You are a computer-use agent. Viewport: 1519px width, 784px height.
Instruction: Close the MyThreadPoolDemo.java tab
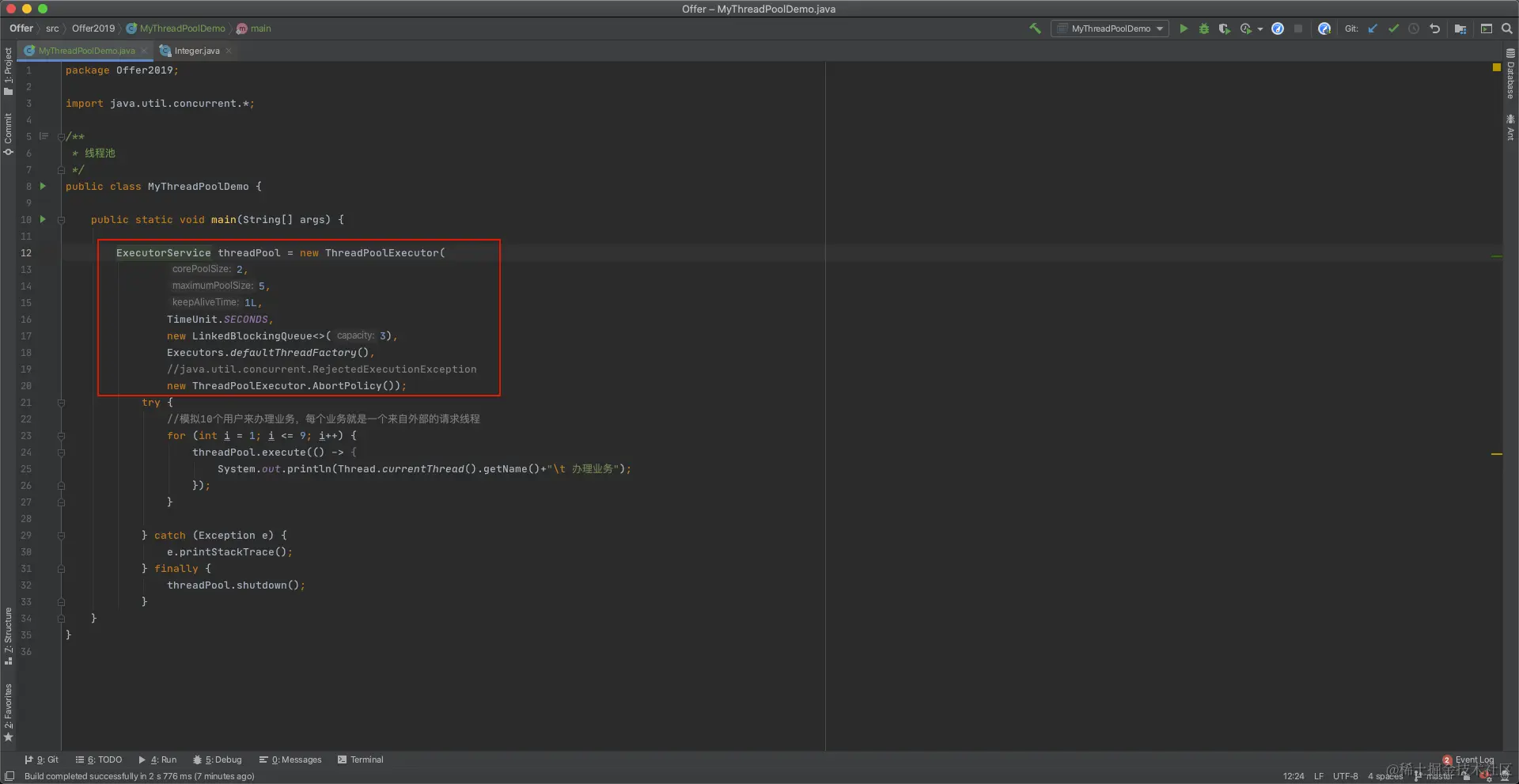[144, 51]
